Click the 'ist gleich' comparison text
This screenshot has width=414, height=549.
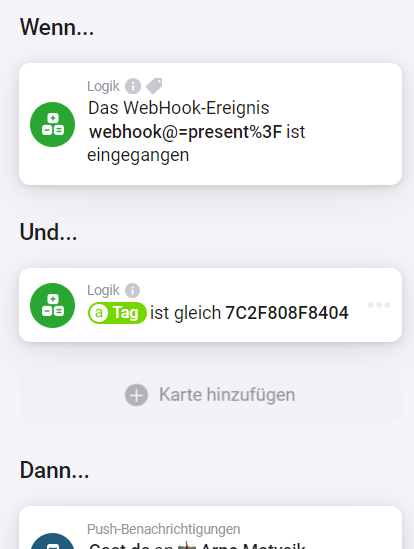pyautogui.click(x=186, y=313)
